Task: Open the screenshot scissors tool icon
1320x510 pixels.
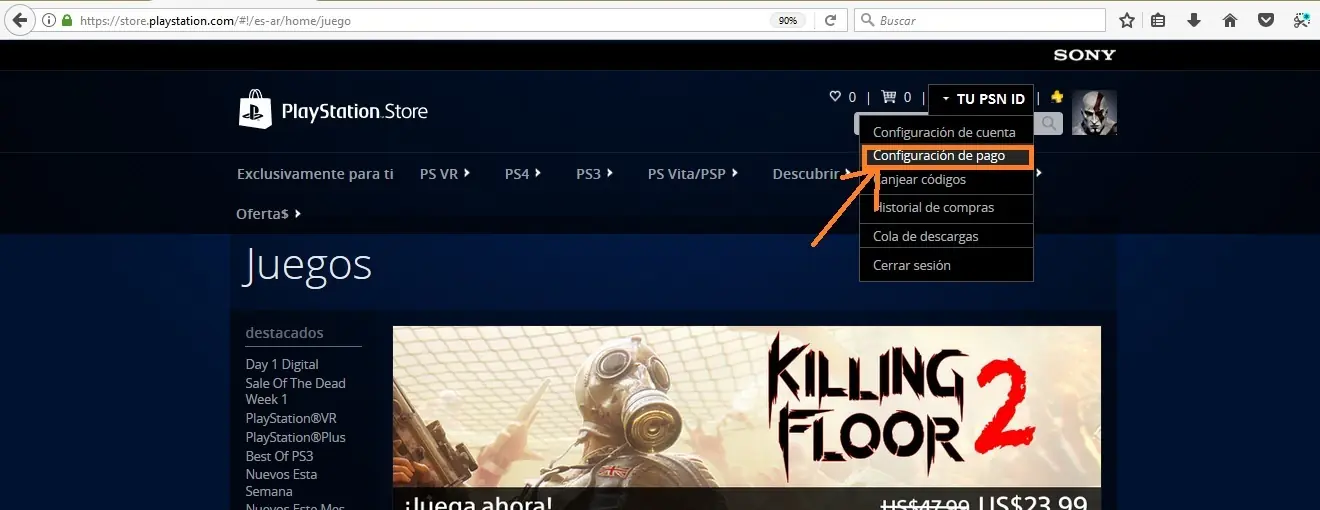Action: (x=1301, y=20)
